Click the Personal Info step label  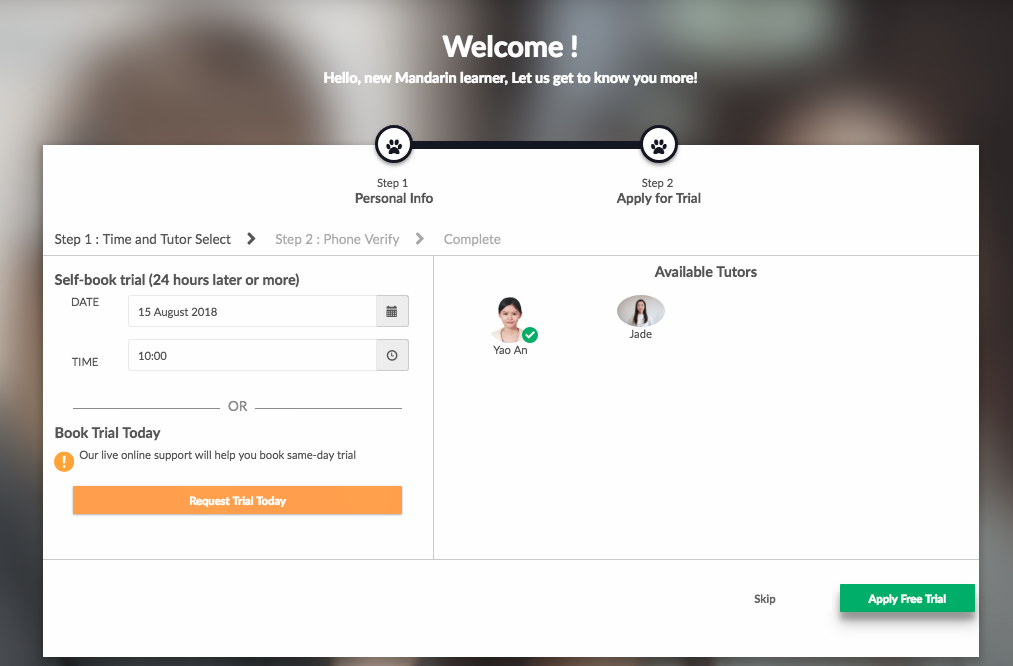click(393, 198)
